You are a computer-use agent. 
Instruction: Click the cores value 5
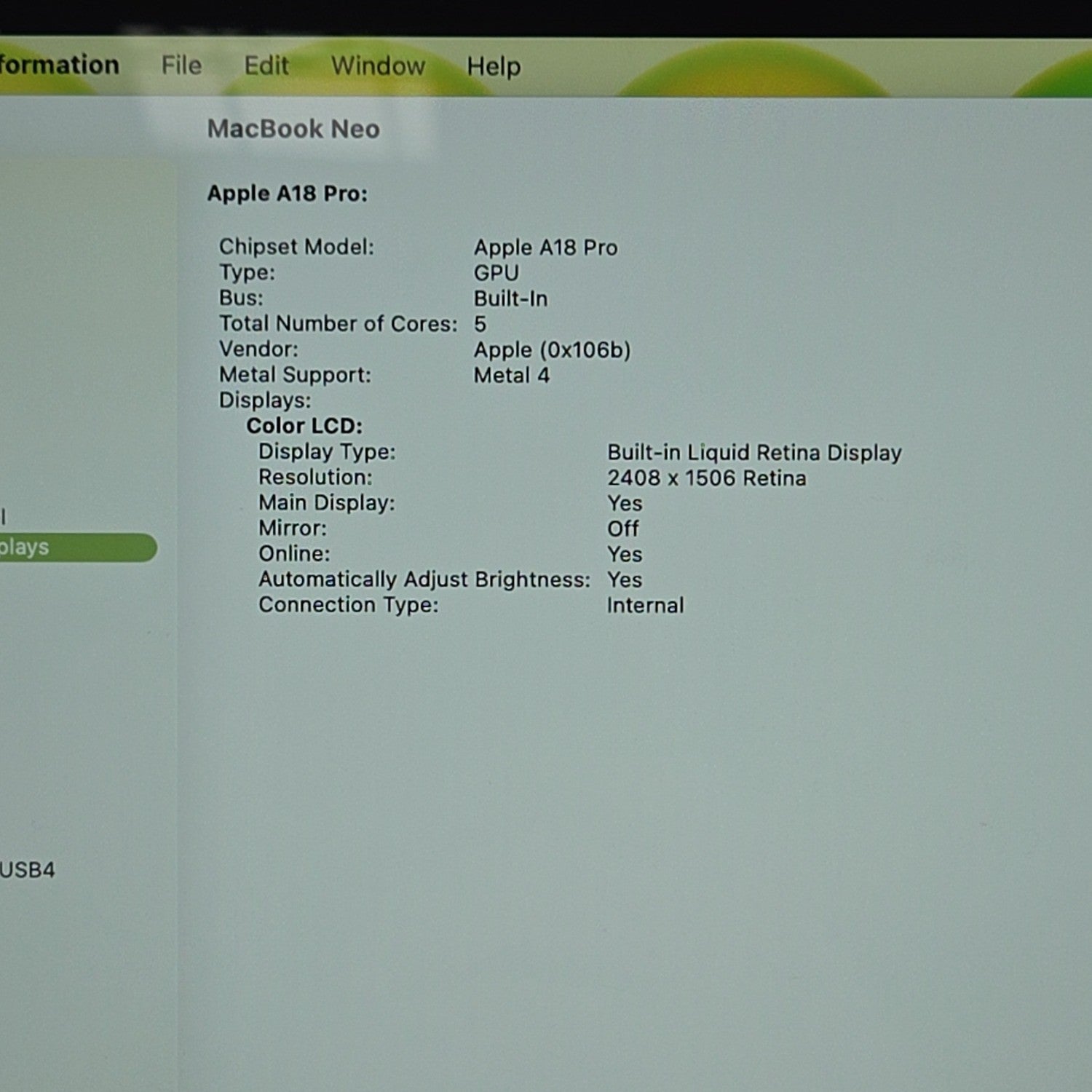click(480, 324)
